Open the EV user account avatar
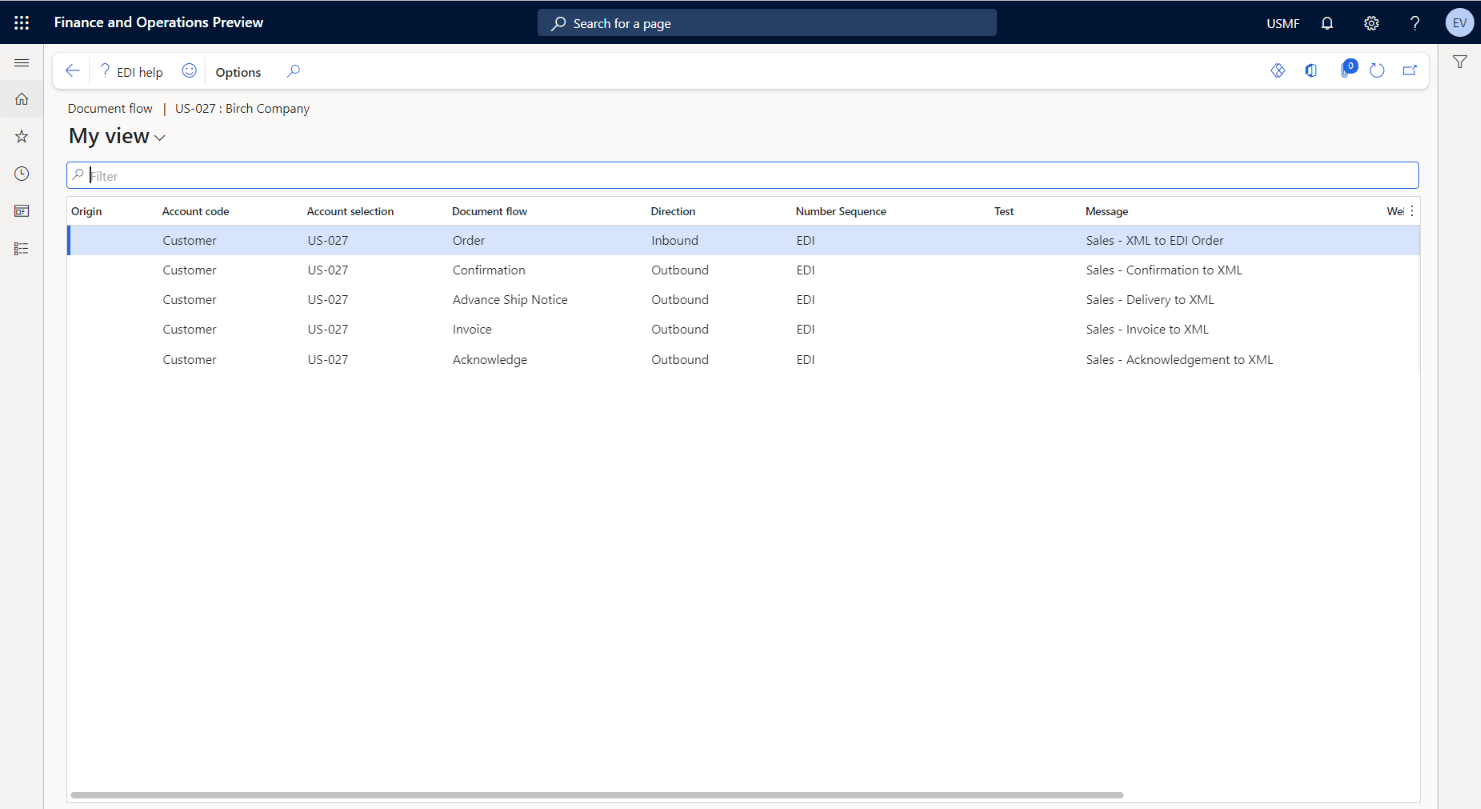Screen dimensions: 1481x809 (1459, 23)
